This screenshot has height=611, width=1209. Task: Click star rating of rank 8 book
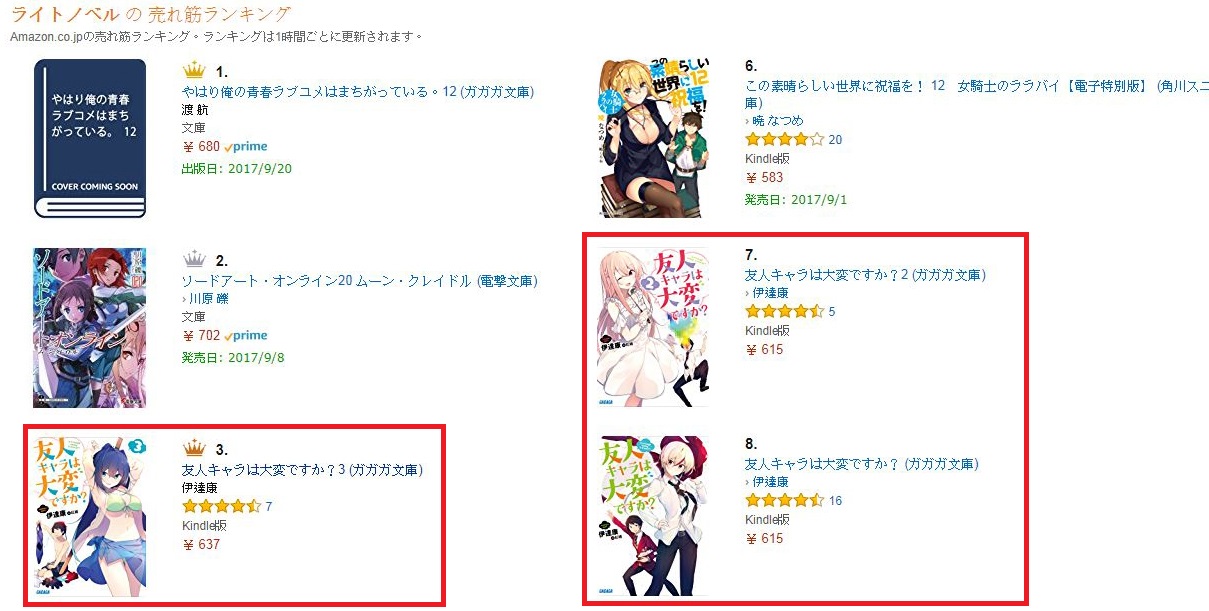[785, 500]
